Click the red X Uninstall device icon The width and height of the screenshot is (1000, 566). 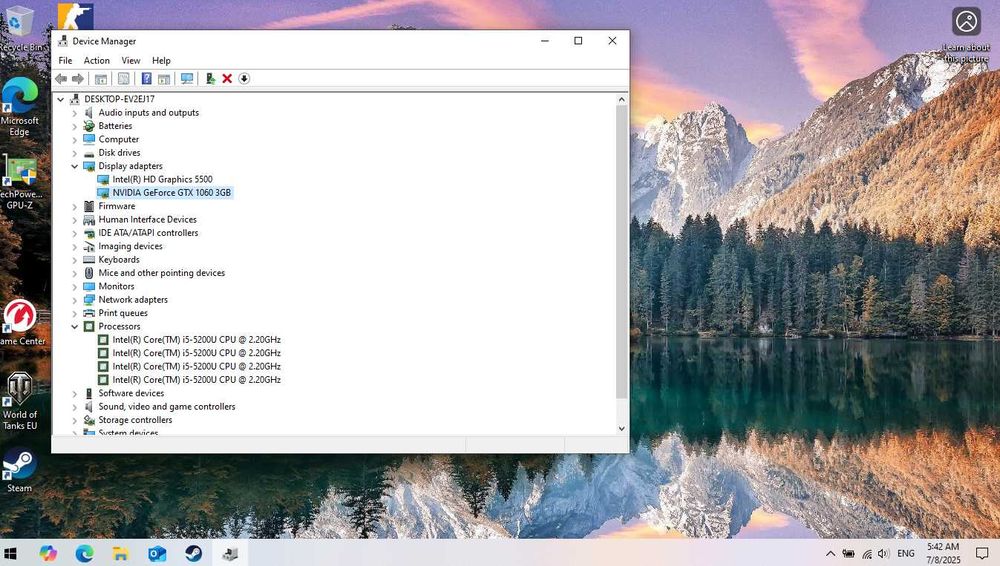coord(227,78)
